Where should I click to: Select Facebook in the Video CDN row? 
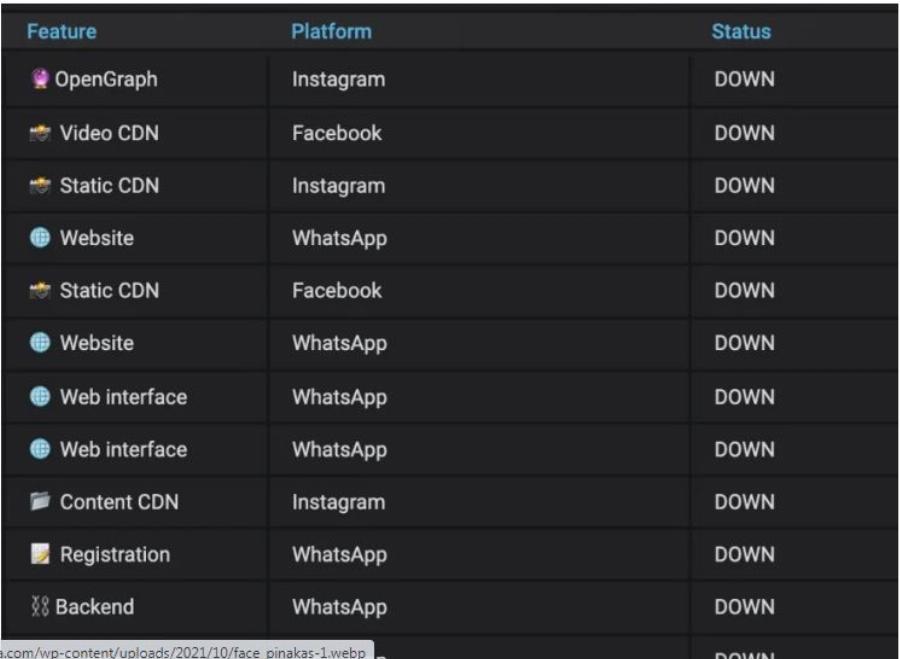coord(336,133)
